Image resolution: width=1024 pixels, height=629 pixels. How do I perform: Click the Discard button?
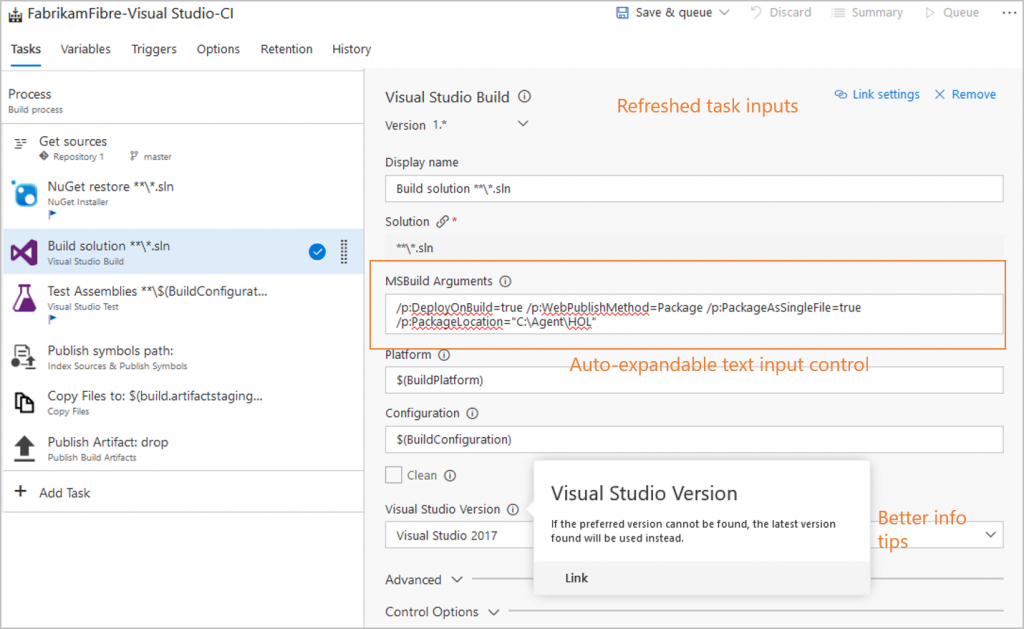[x=781, y=12]
